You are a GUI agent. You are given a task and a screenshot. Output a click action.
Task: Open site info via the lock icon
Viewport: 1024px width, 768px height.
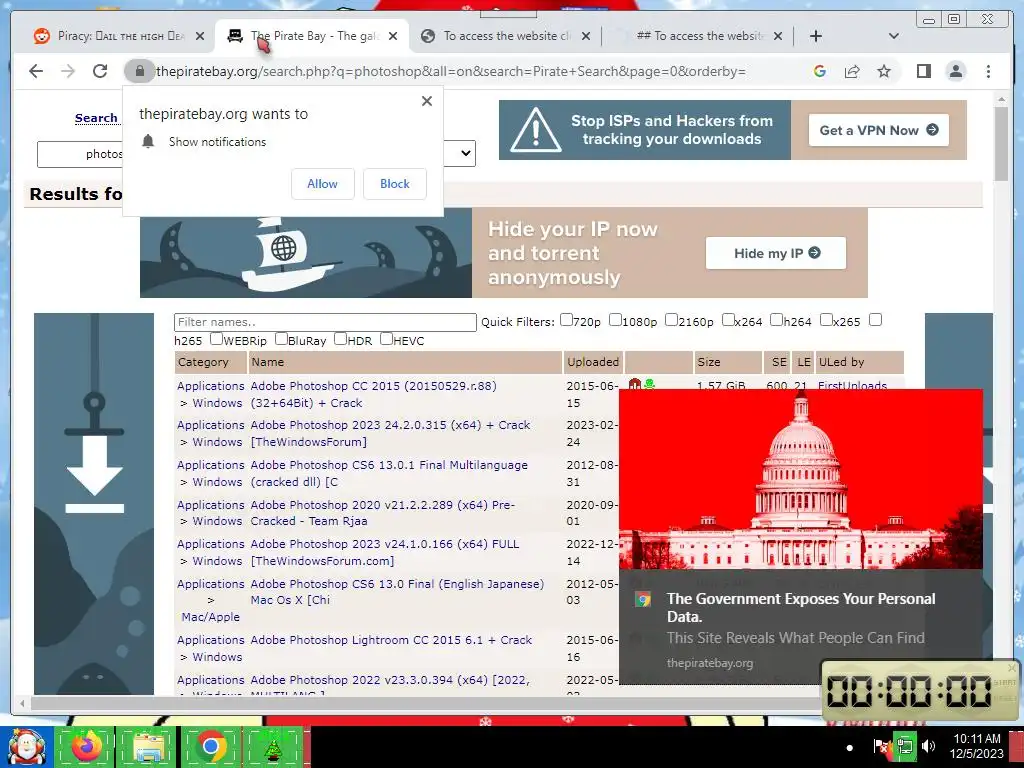[x=139, y=71]
